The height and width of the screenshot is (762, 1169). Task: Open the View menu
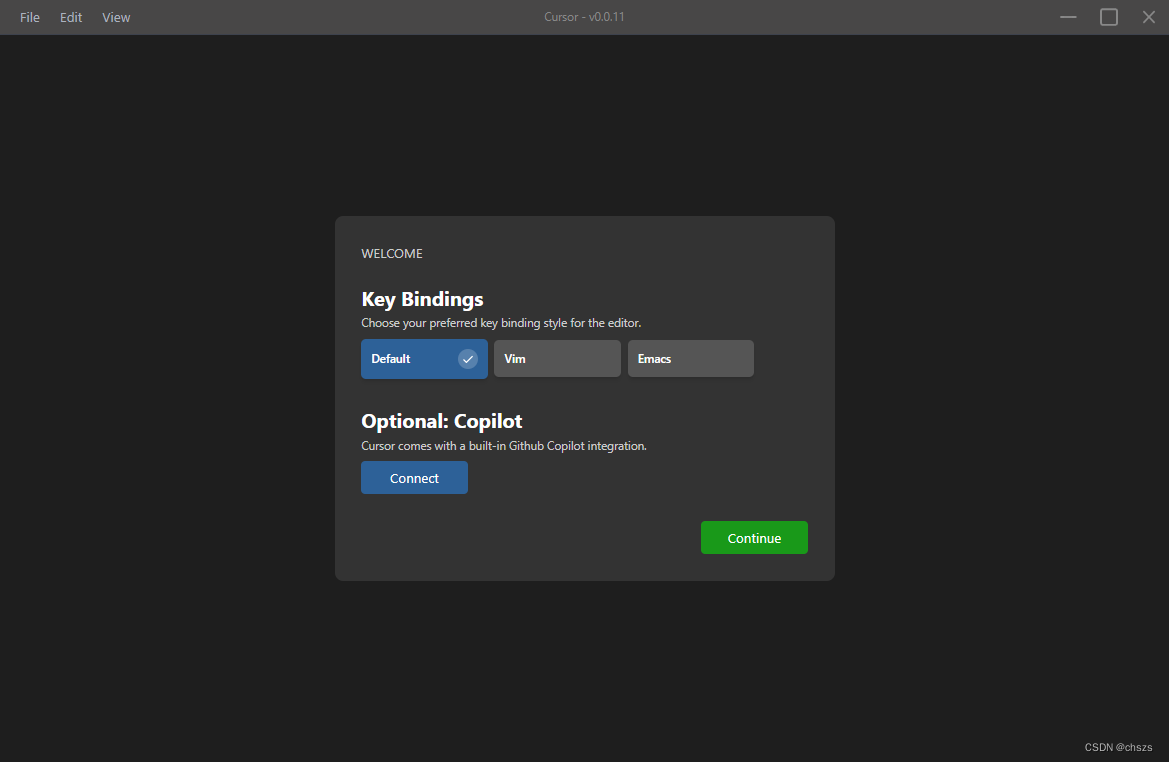pos(116,17)
